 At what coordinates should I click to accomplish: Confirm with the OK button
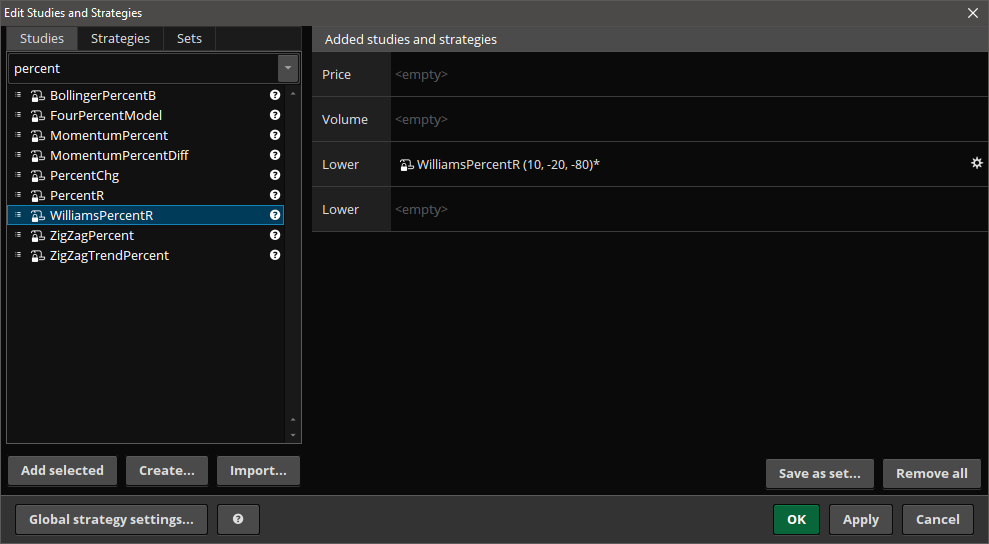click(797, 519)
